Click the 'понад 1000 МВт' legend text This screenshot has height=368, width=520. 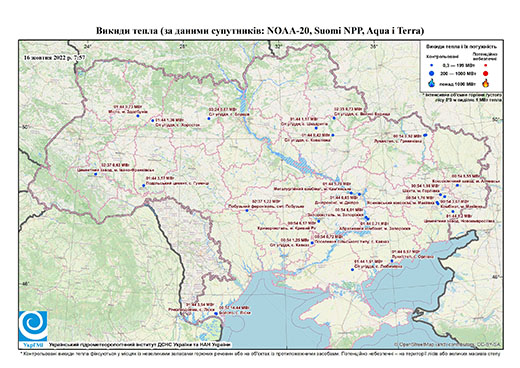(x=457, y=83)
